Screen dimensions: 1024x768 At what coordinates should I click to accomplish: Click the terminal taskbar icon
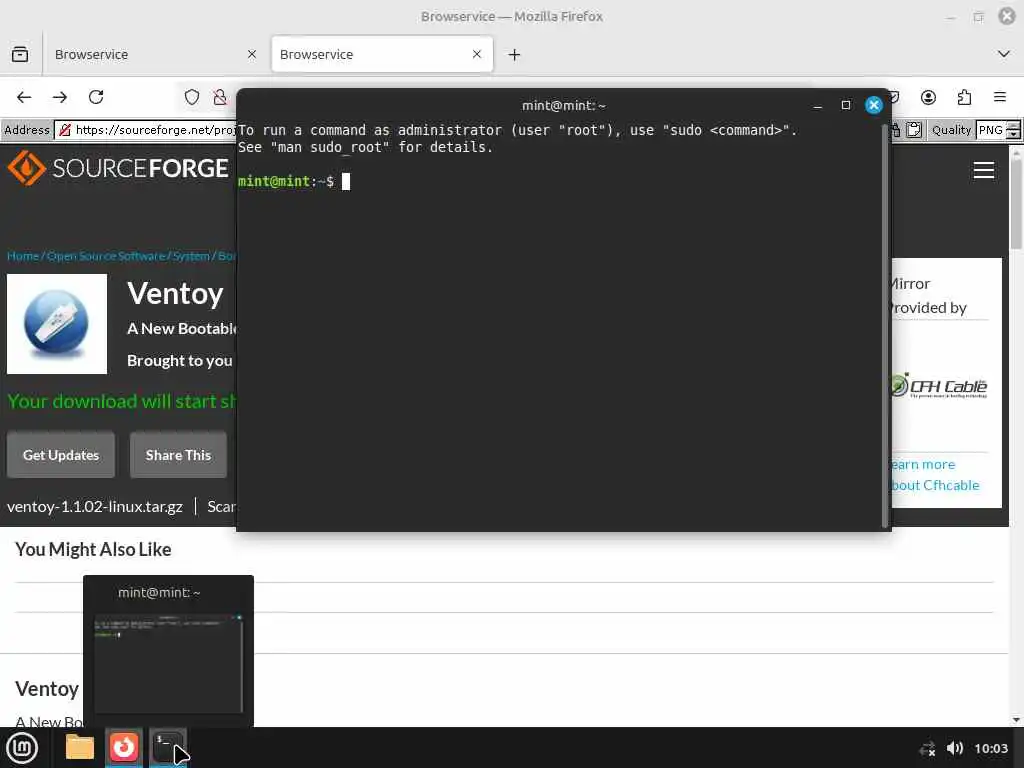pyautogui.click(x=168, y=747)
